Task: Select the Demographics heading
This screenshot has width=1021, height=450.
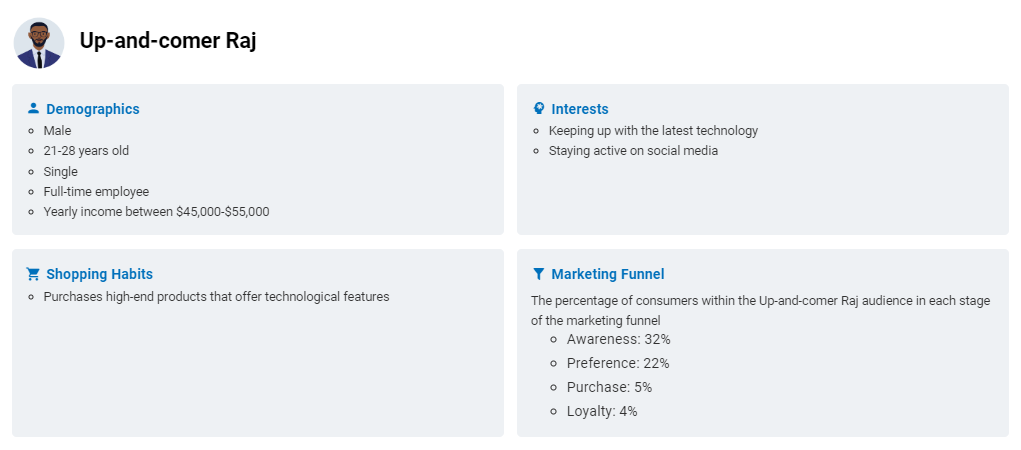Action: (x=92, y=109)
